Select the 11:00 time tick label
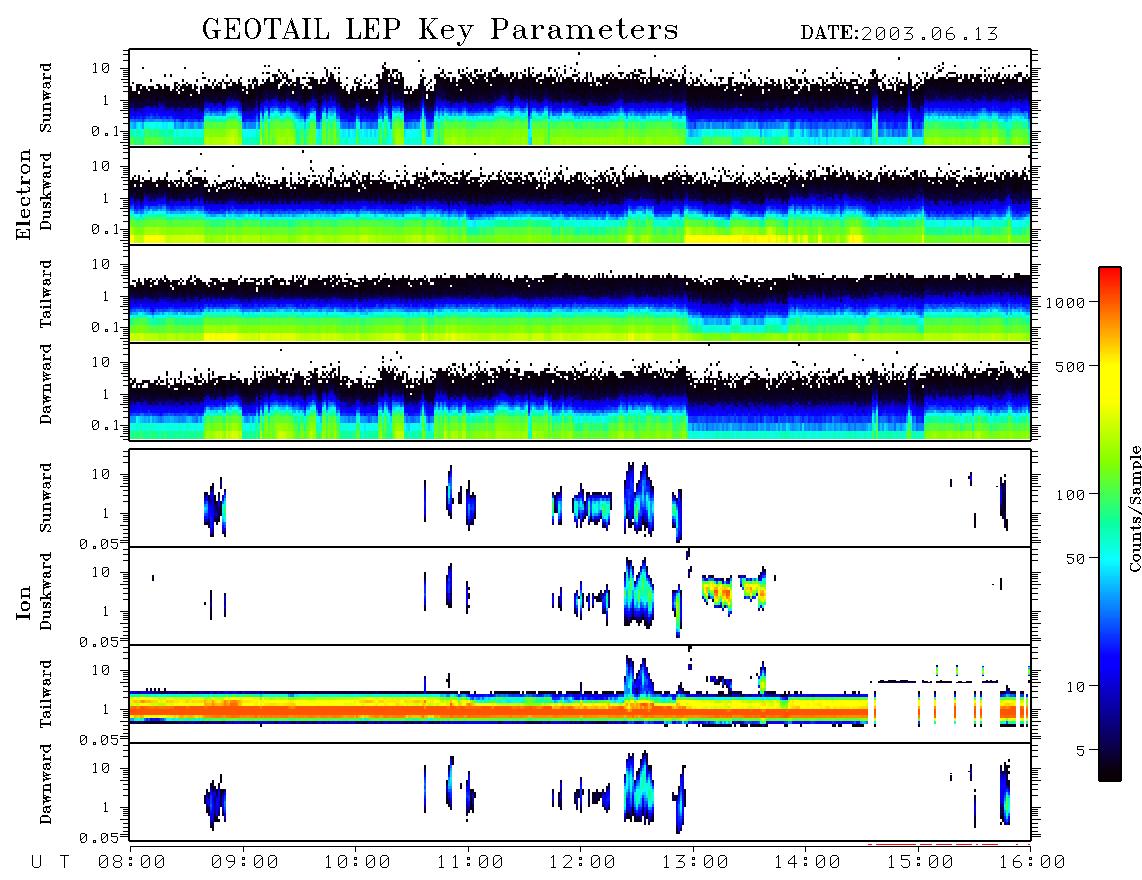Viewport: 1142px width, 880px height. [x=469, y=862]
